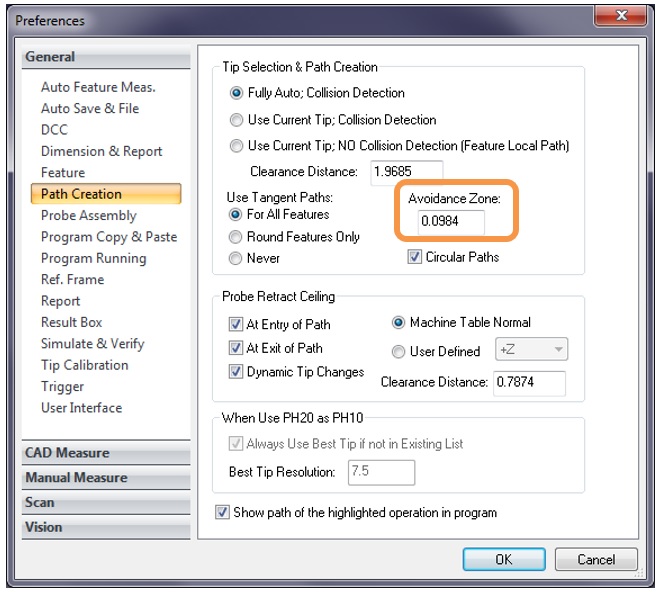Viewport: 660px width, 592px height.
Task: Open Tip Calibration settings
Action: point(85,365)
